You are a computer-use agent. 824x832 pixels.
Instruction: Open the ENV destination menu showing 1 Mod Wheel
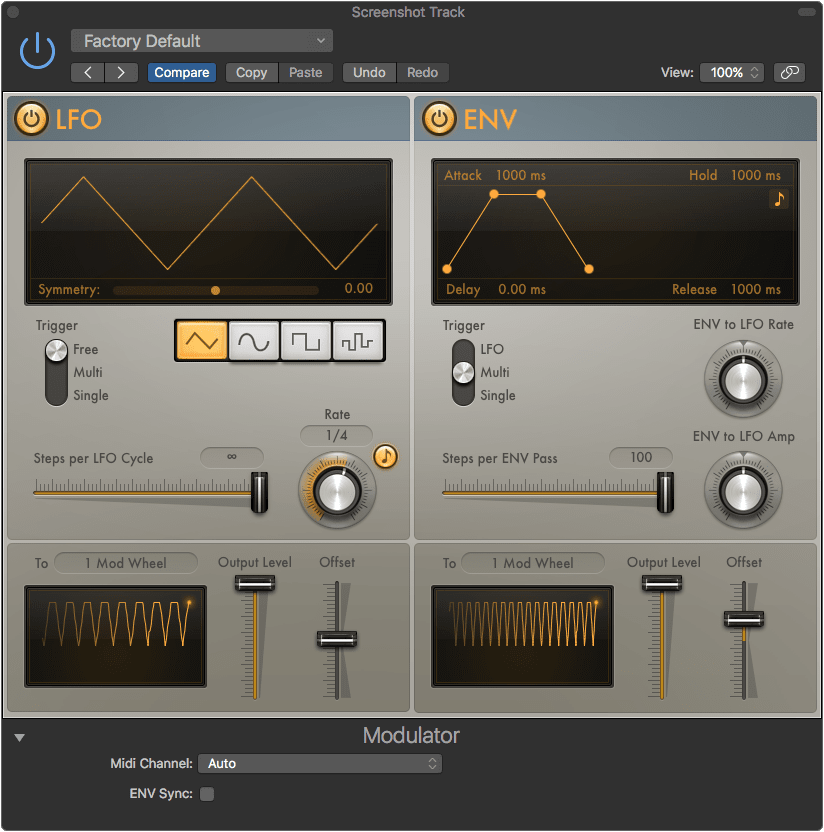tap(532, 562)
